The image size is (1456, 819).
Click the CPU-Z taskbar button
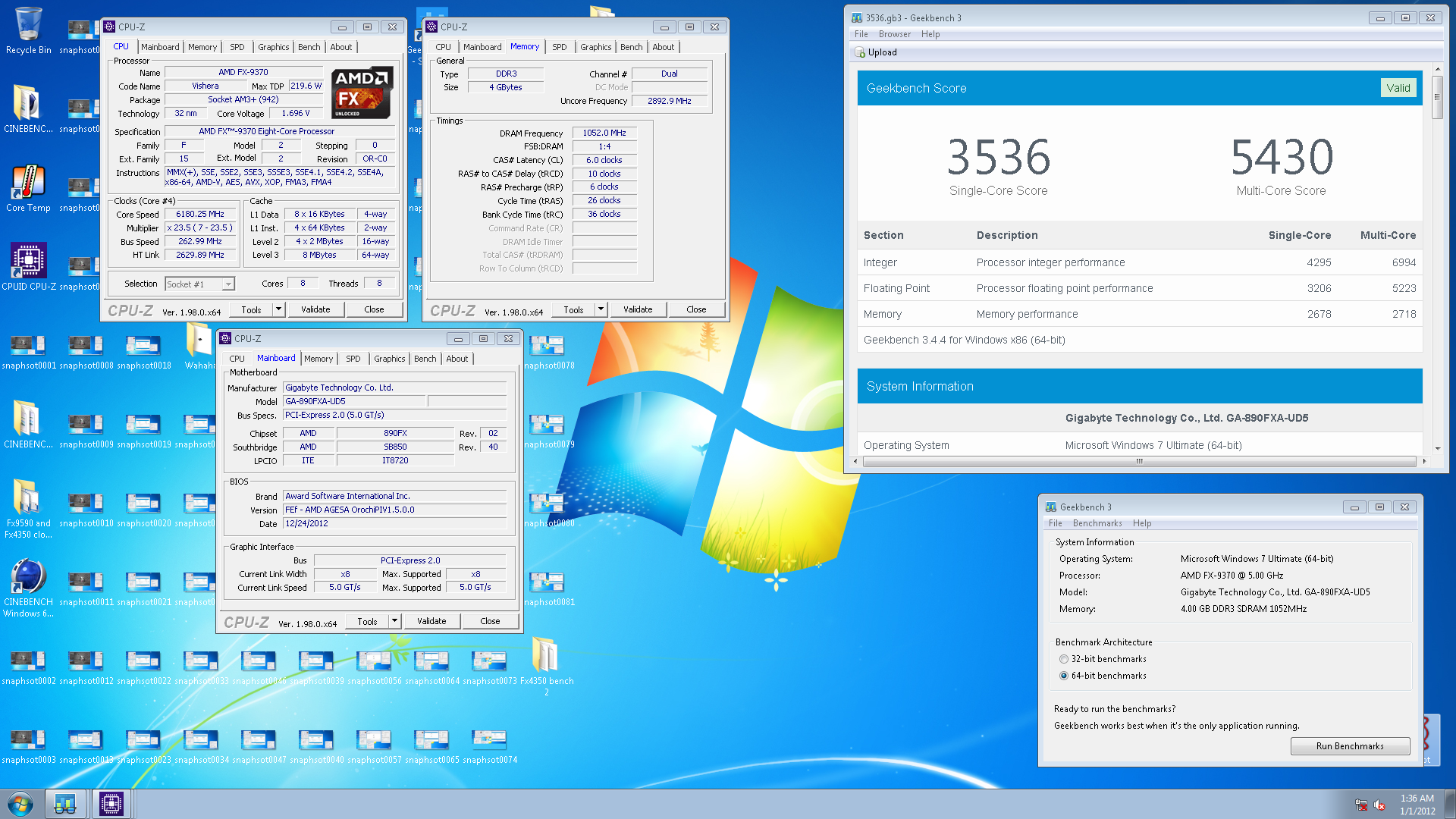click(x=111, y=804)
